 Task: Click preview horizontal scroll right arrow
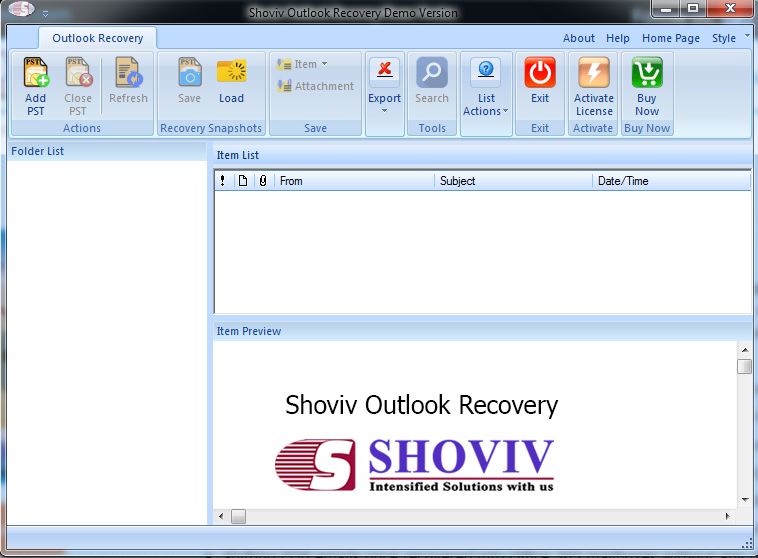(x=728, y=516)
